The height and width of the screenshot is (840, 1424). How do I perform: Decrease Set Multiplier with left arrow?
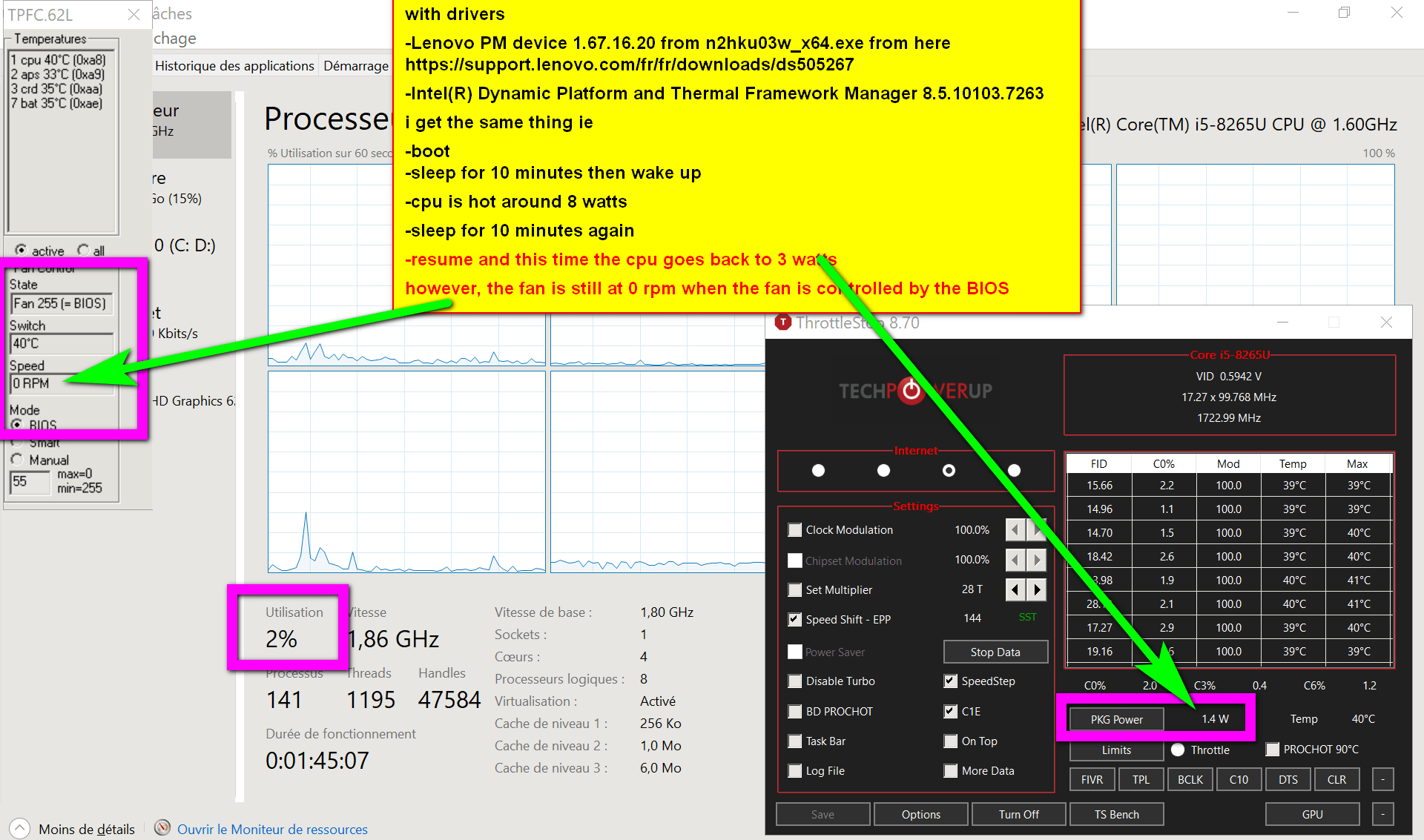tap(1015, 589)
